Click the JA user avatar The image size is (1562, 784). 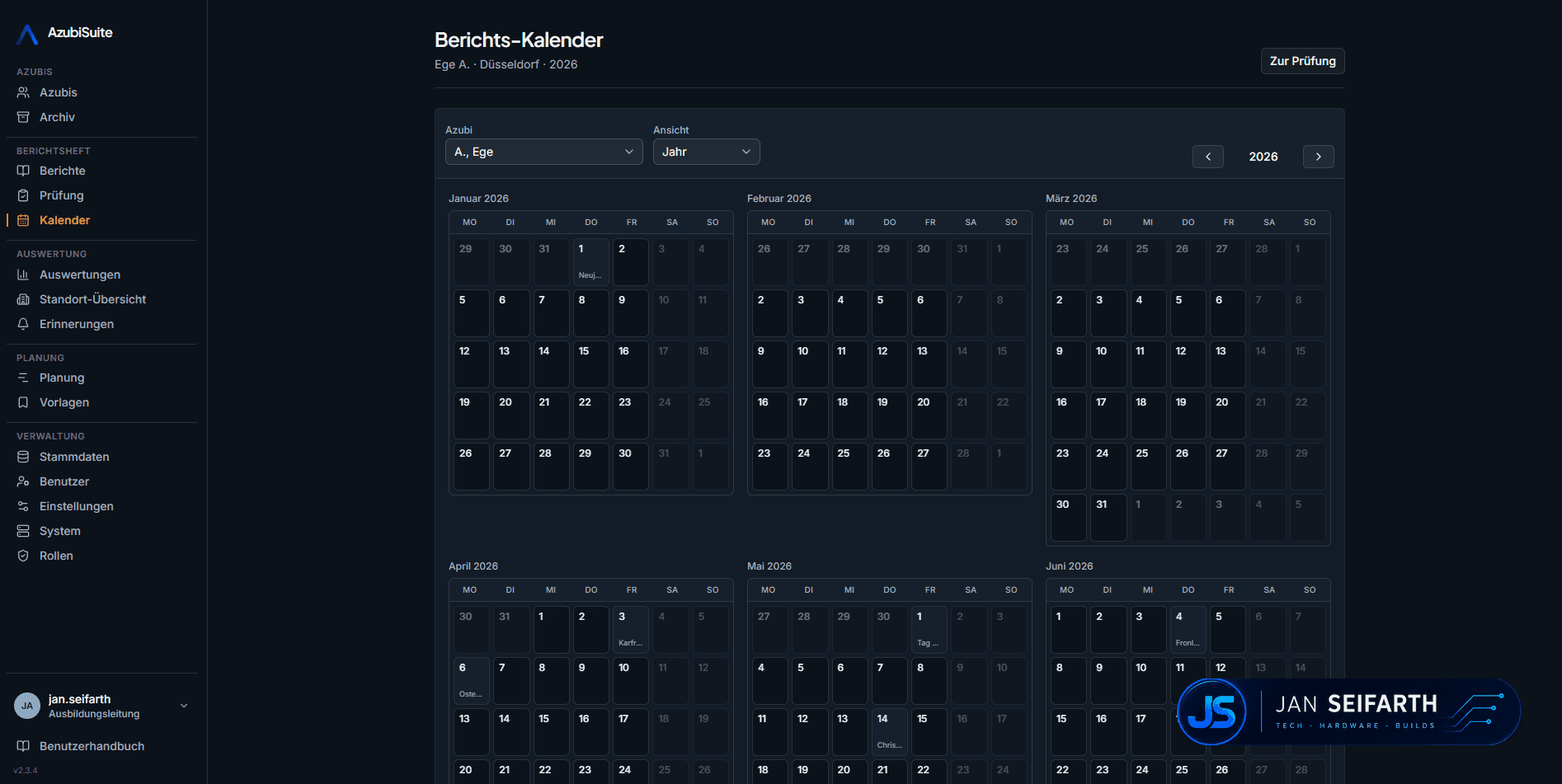(27, 706)
